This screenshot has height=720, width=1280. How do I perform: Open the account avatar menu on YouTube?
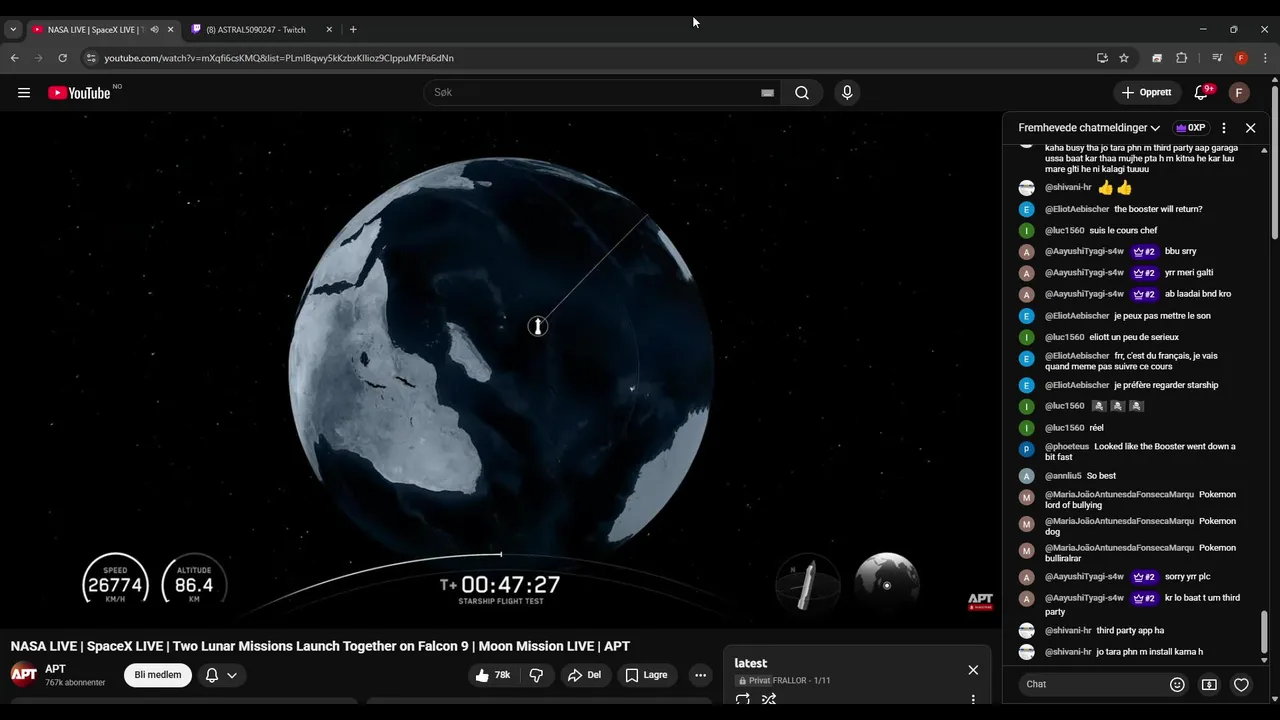1239,93
